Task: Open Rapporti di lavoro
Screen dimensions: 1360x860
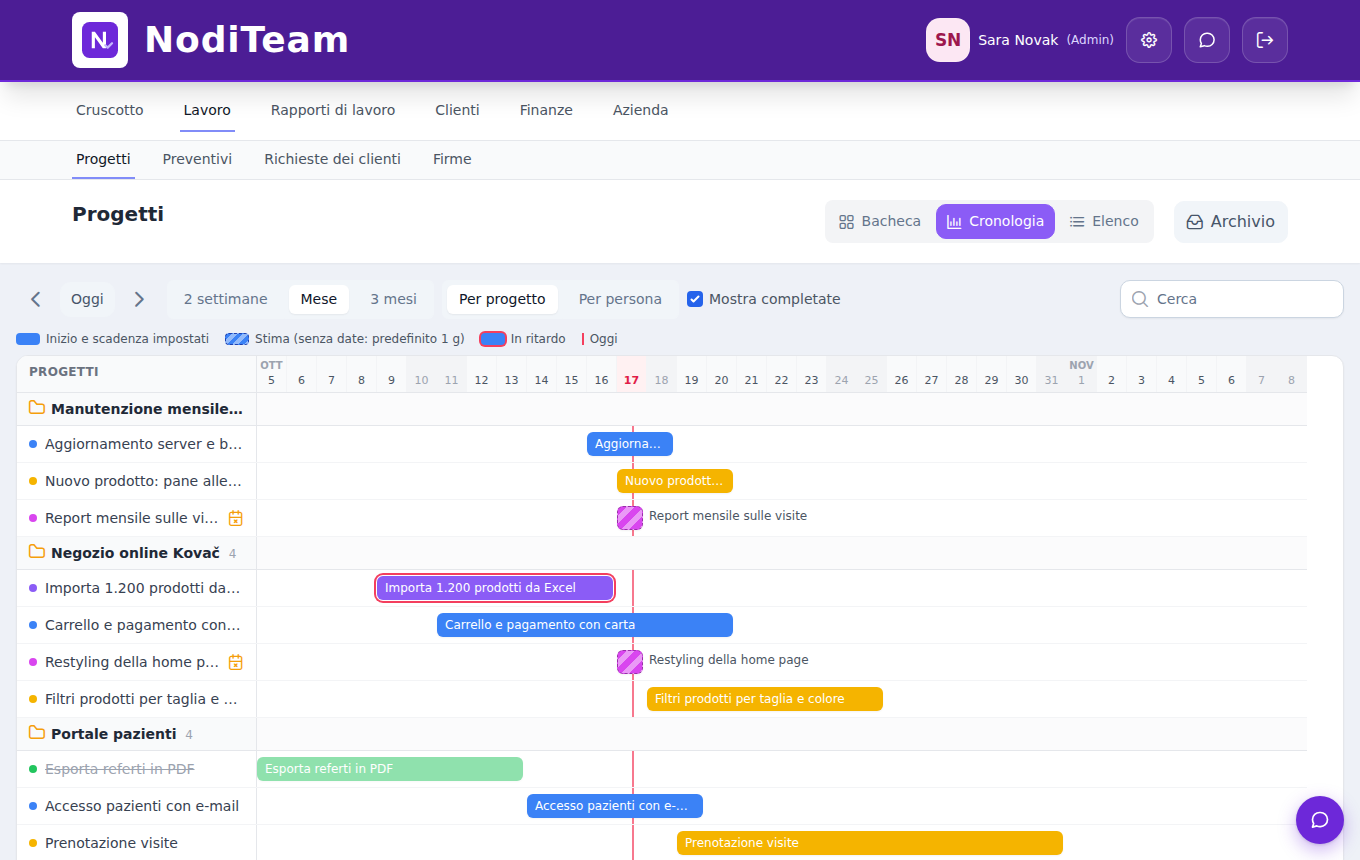Action: pyautogui.click(x=333, y=110)
